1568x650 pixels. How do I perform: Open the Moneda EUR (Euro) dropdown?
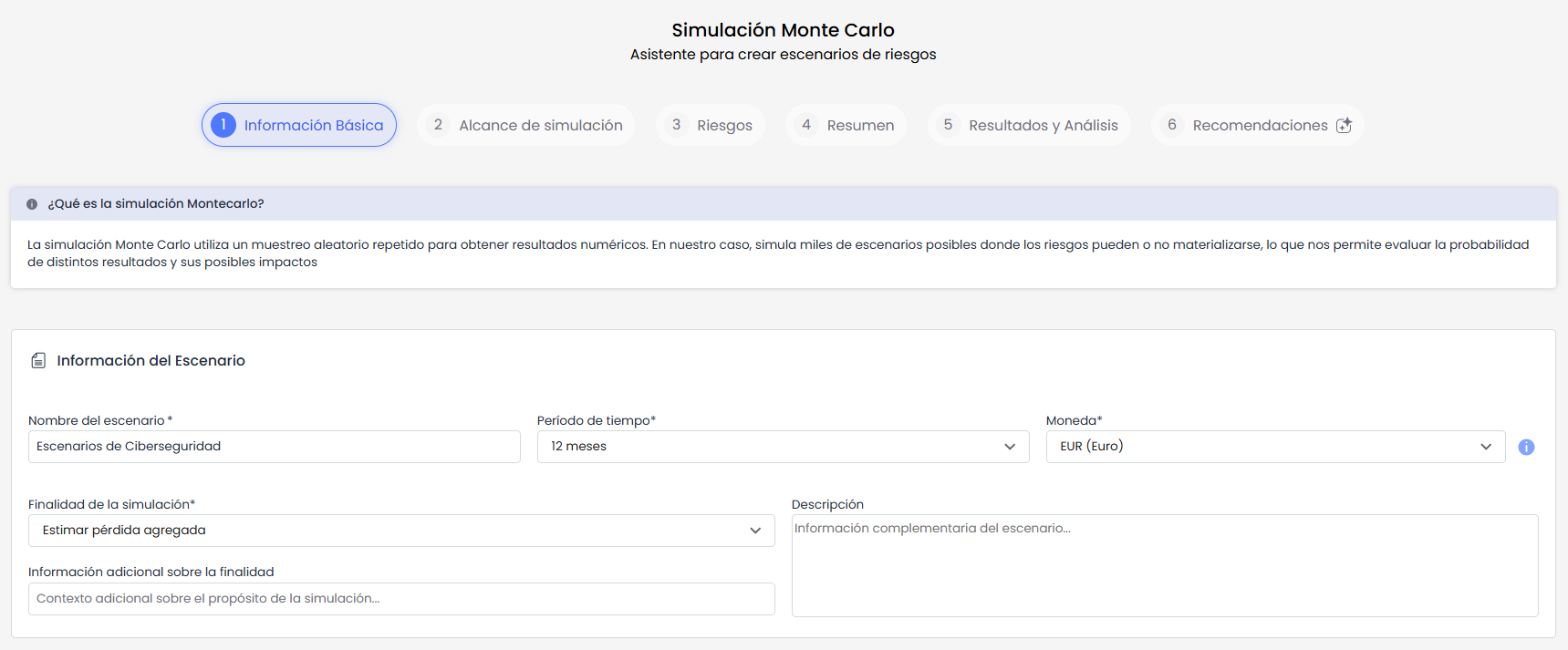pos(1276,447)
